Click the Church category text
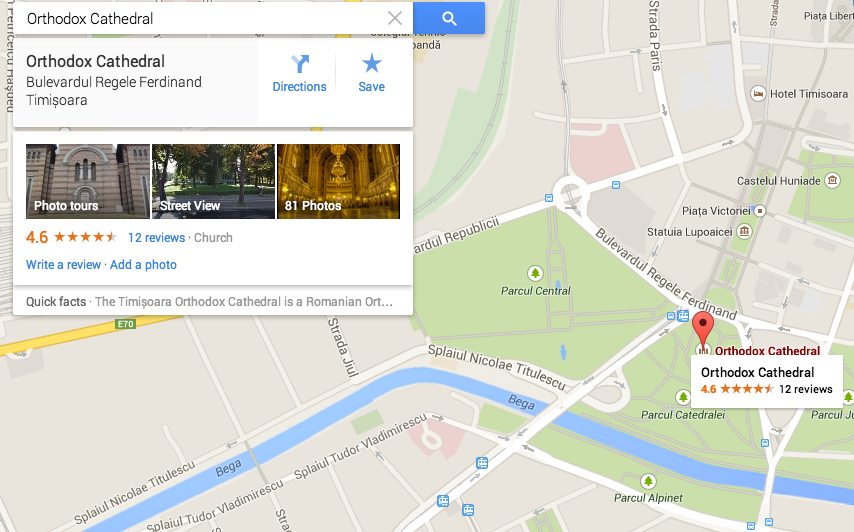The height and width of the screenshot is (532, 854). 214,238
